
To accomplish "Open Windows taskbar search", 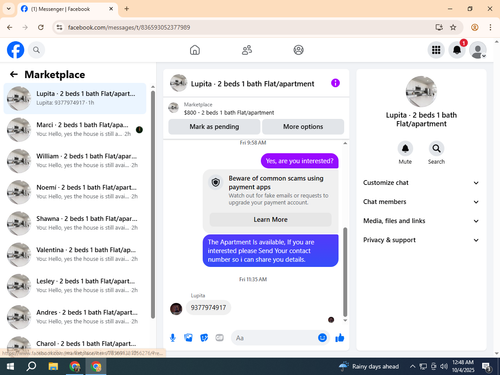I will click(x=31, y=367).
